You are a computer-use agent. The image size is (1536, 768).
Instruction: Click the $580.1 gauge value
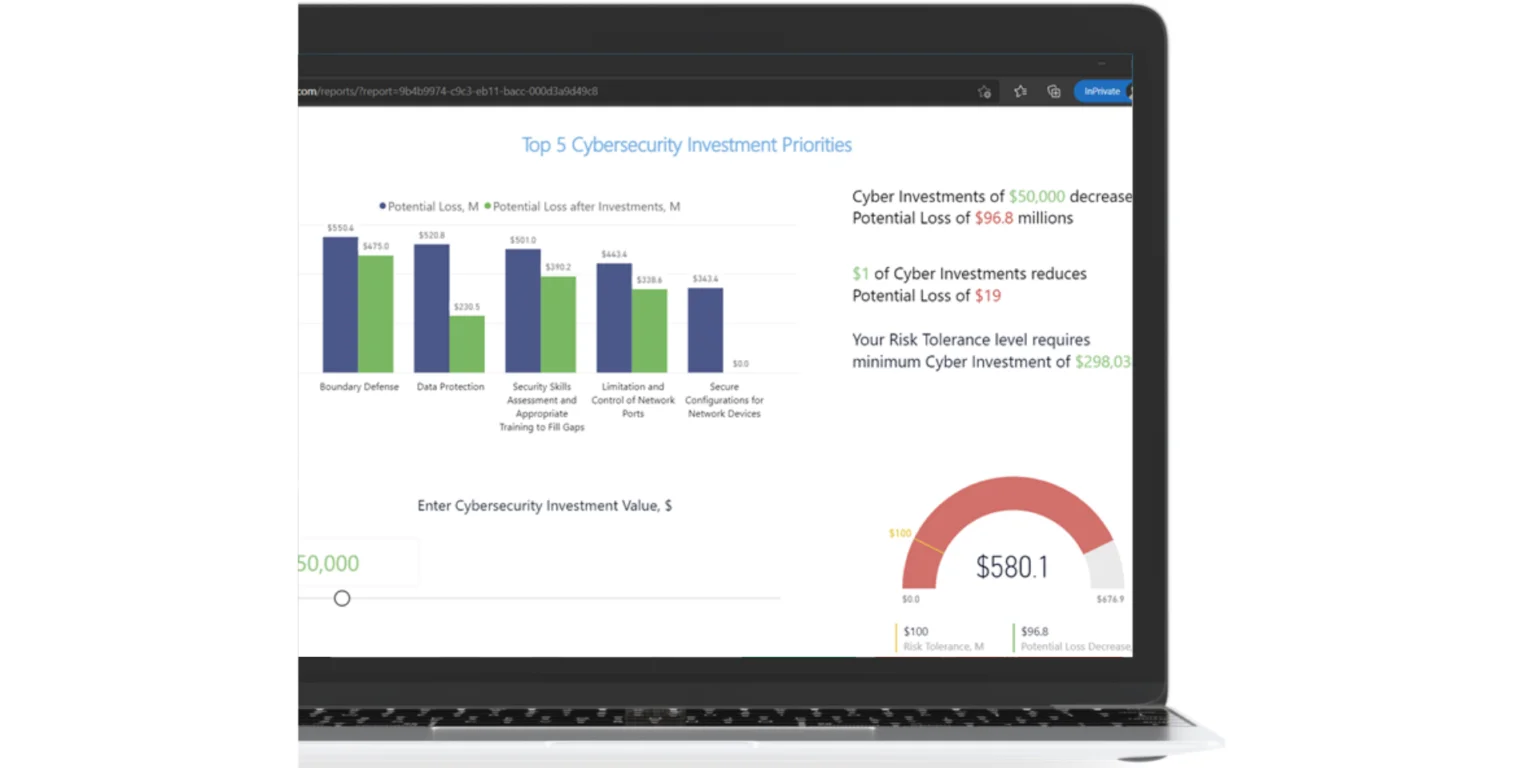coord(1012,567)
